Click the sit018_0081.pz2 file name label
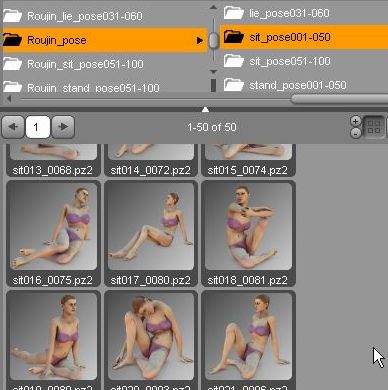Screen dimensions: 388x390 247,280
